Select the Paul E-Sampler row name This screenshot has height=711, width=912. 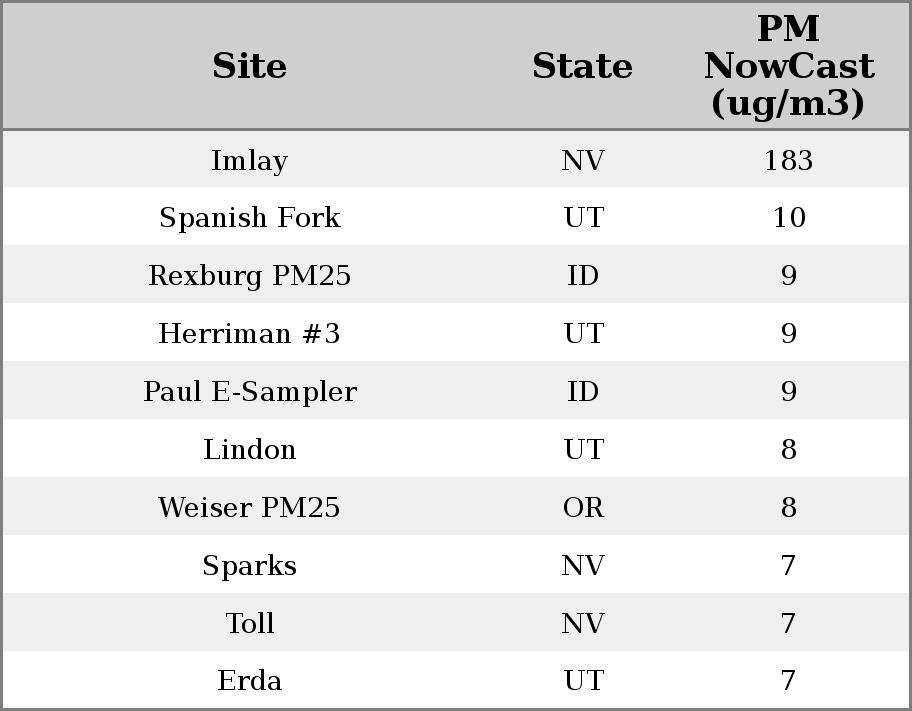(250, 392)
